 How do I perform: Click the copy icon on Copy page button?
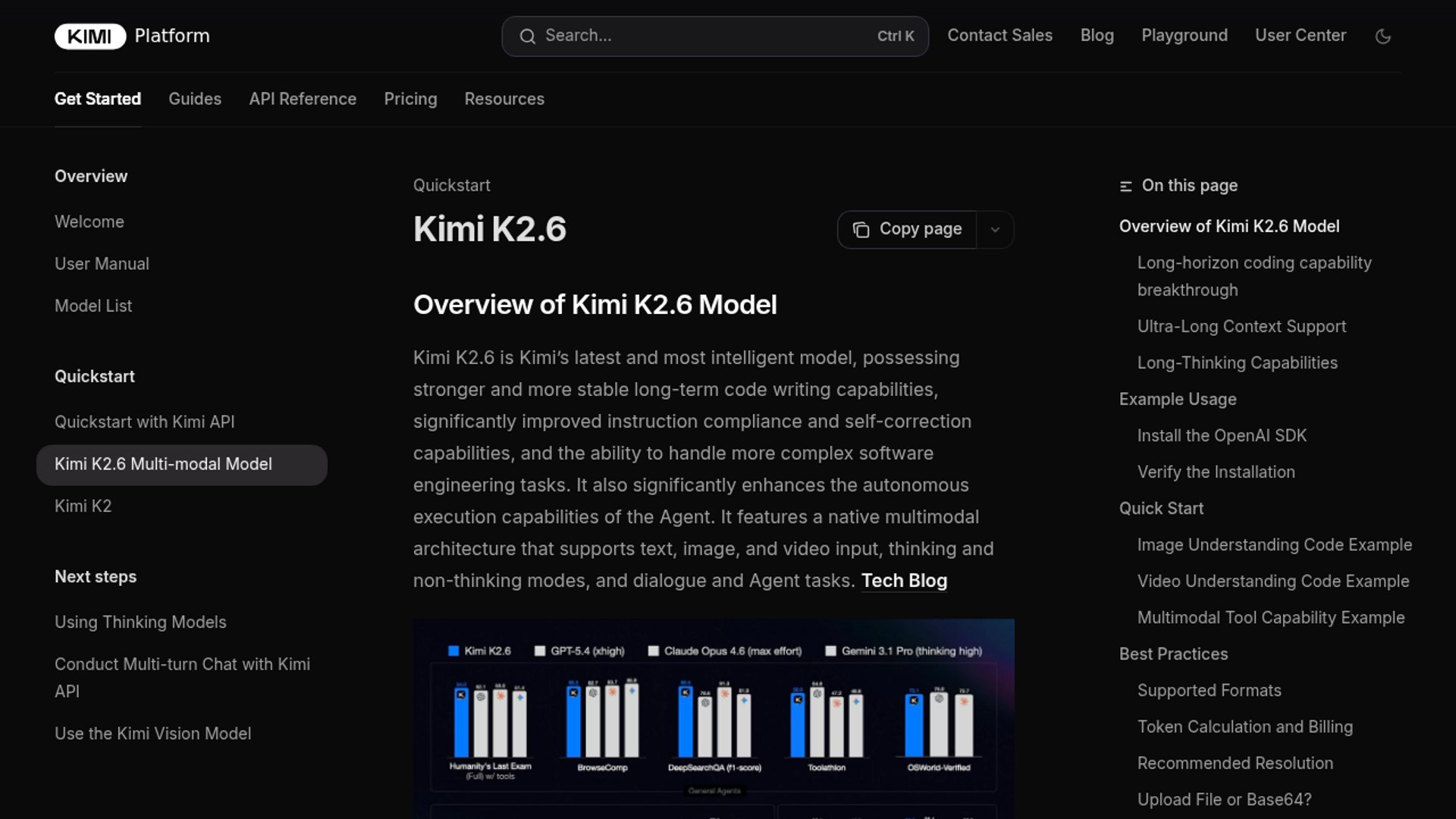pos(861,229)
